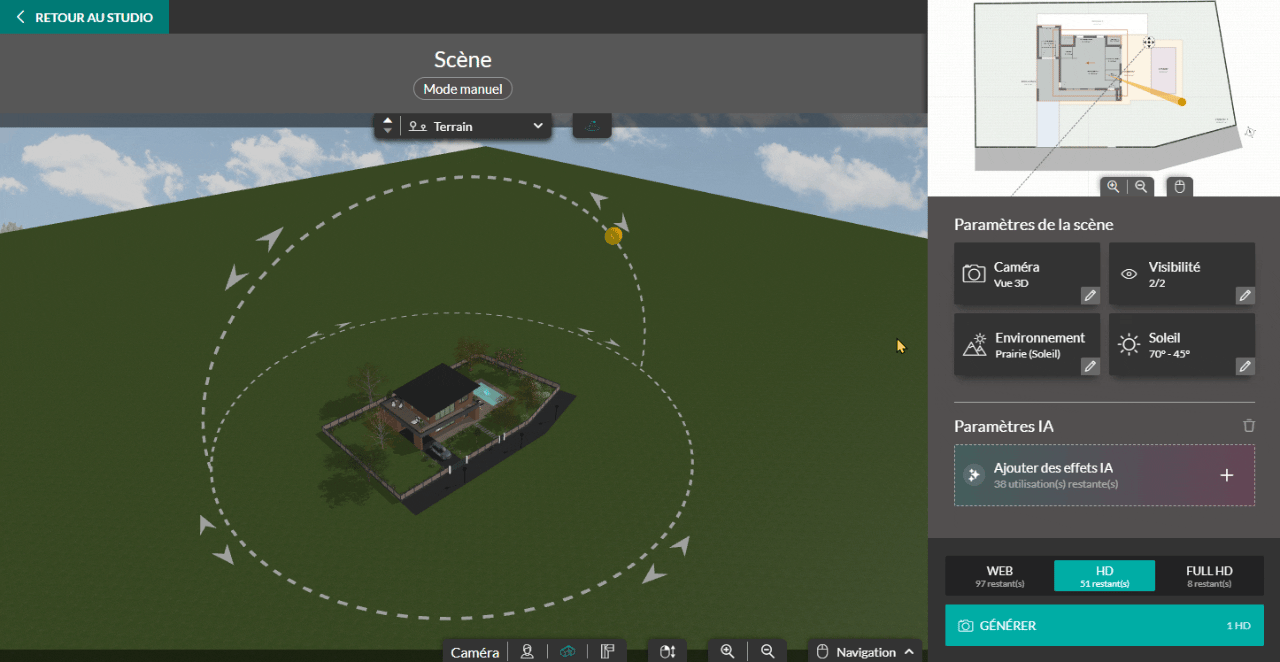Expand the Navigation menu
The height and width of the screenshot is (662, 1280).
point(865,651)
